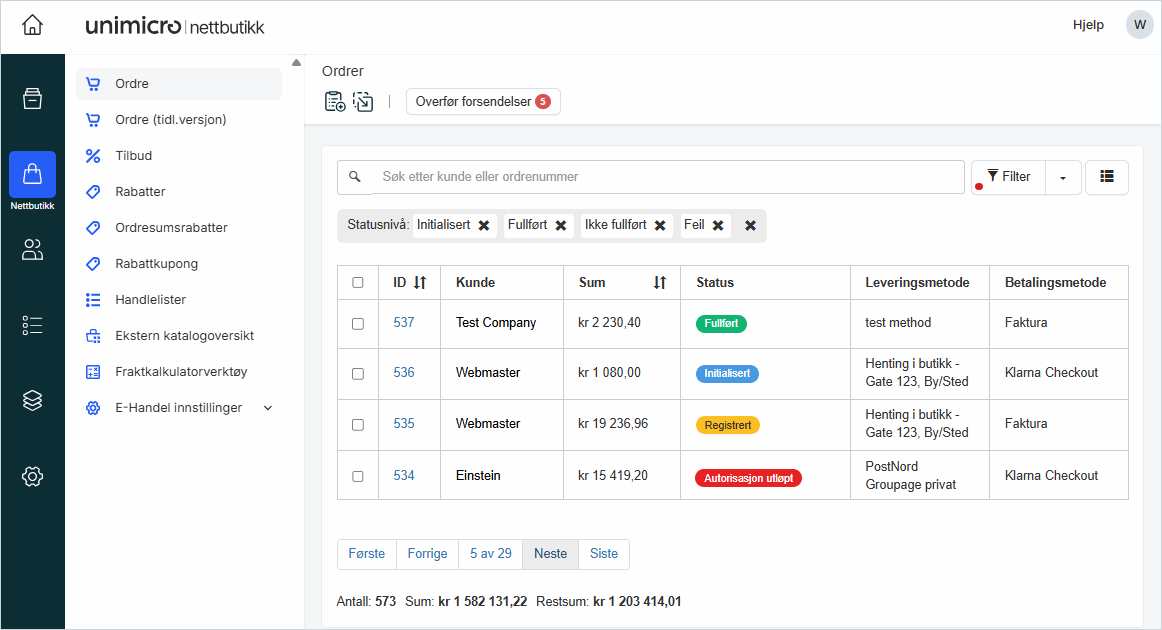Image resolution: width=1162 pixels, height=630 pixels.
Task: Open the people icon in the dark sidebar
Action: click(x=32, y=250)
